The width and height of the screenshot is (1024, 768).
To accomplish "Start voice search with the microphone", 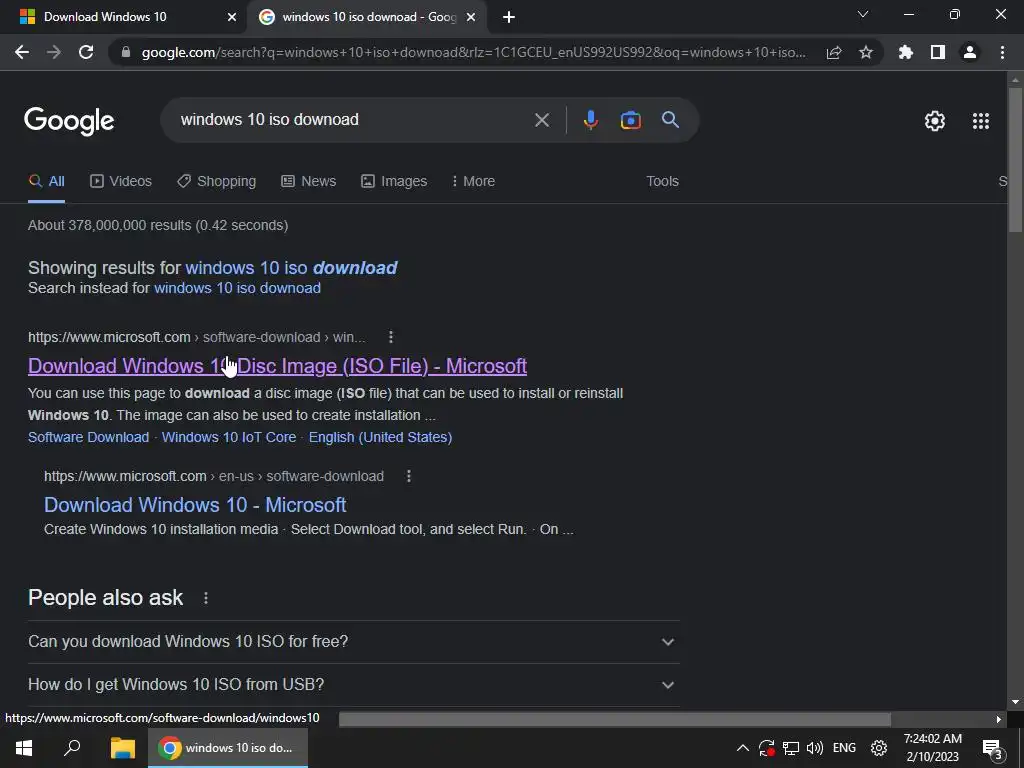I will (x=590, y=120).
